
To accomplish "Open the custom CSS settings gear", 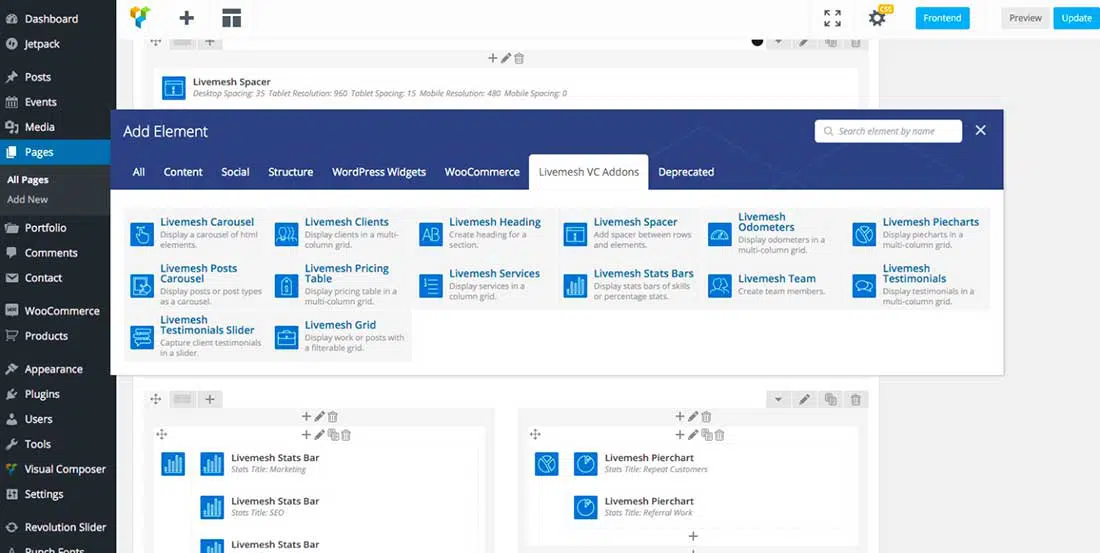I will (877, 18).
